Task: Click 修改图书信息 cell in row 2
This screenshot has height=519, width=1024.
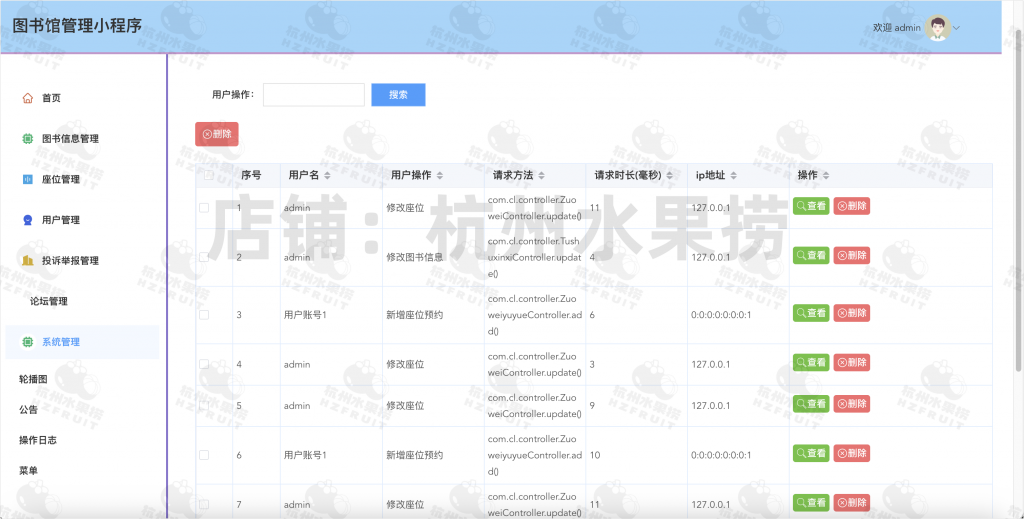Action: (x=415, y=257)
